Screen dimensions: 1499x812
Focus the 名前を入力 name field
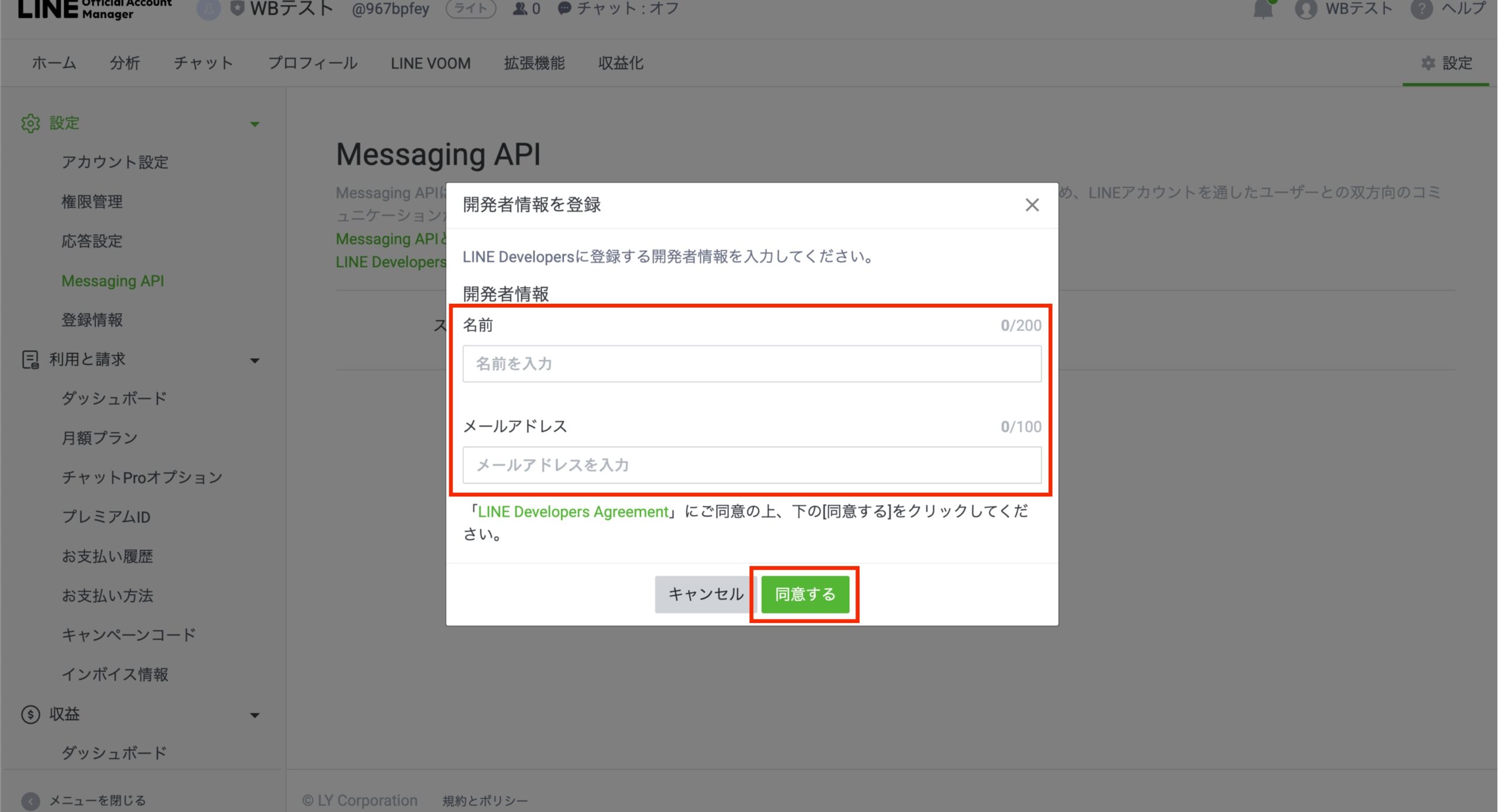point(751,364)
